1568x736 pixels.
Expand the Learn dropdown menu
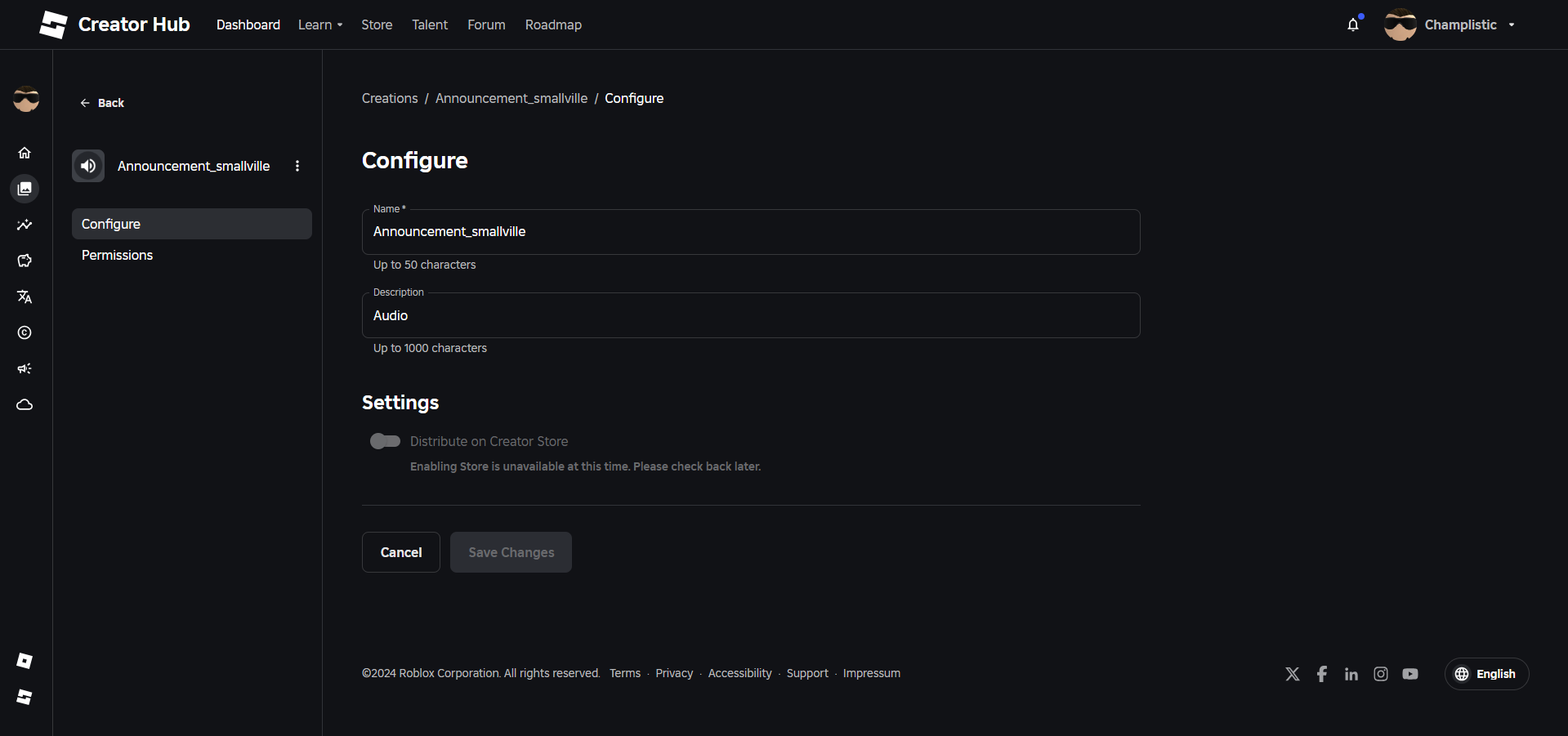(x=319, y=25)
